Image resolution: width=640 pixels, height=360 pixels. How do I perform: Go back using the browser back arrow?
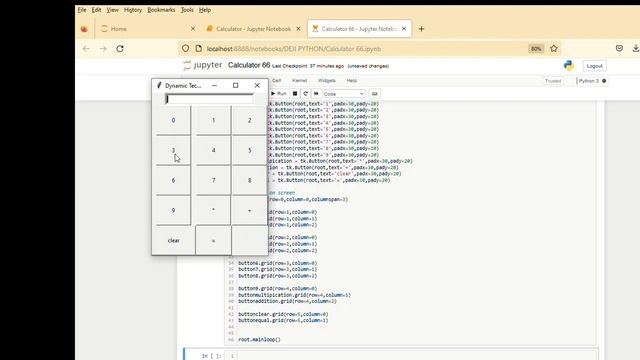coord(86,49)
